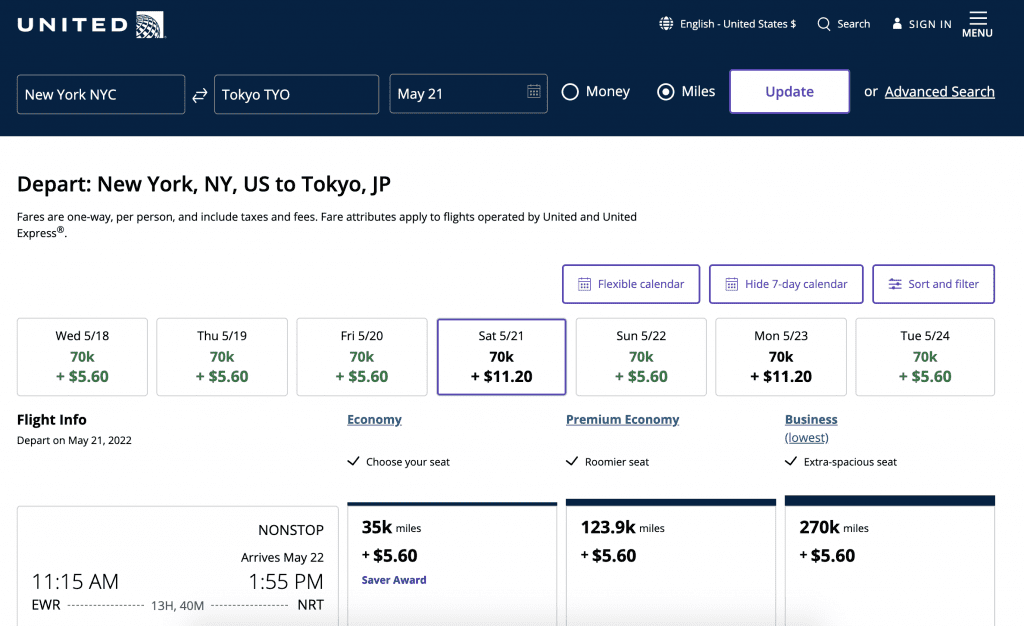The image size is (1024, 626).
Task: Select the Money radio button
Action: (569, 92)
